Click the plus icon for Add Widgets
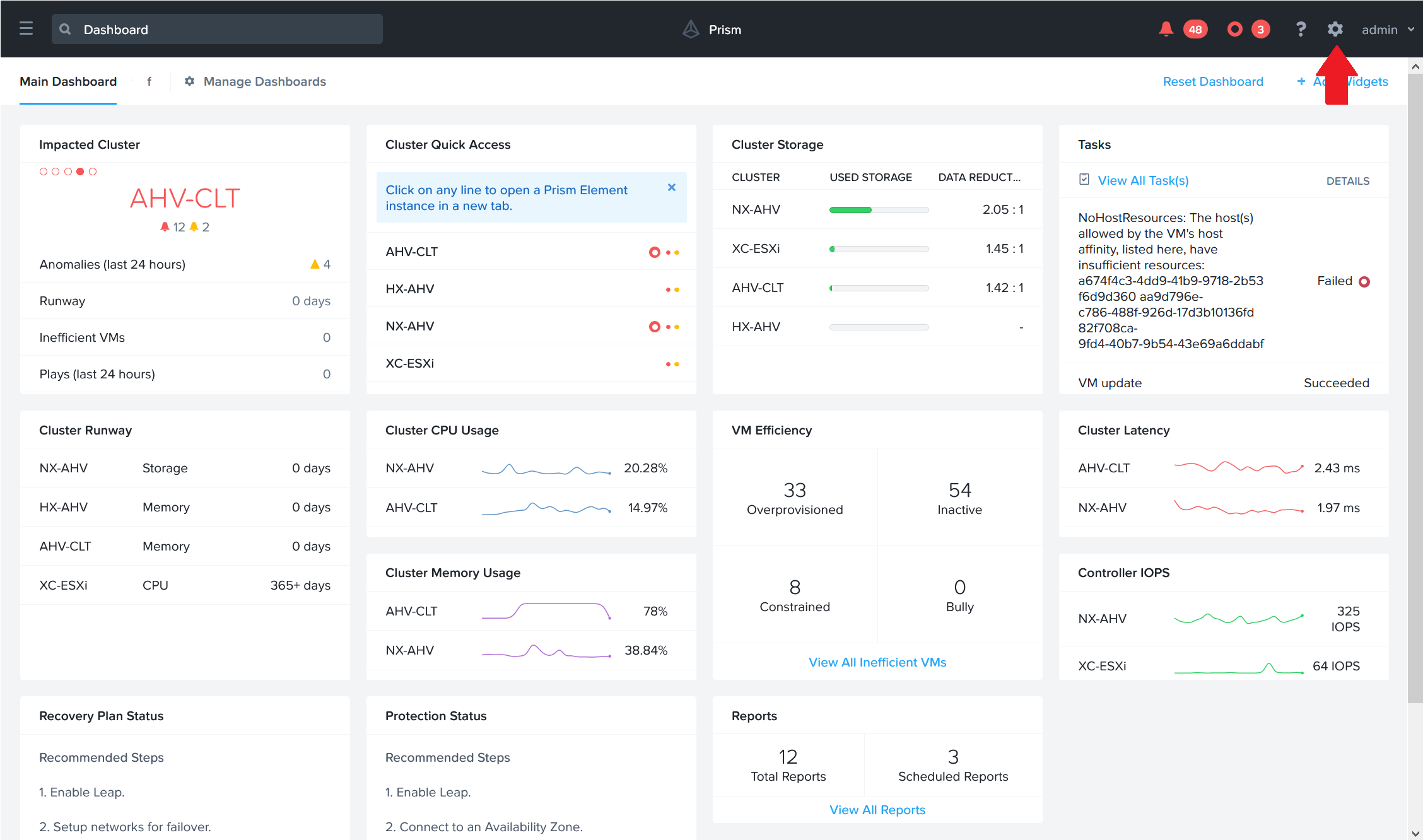 [1301, 81]
